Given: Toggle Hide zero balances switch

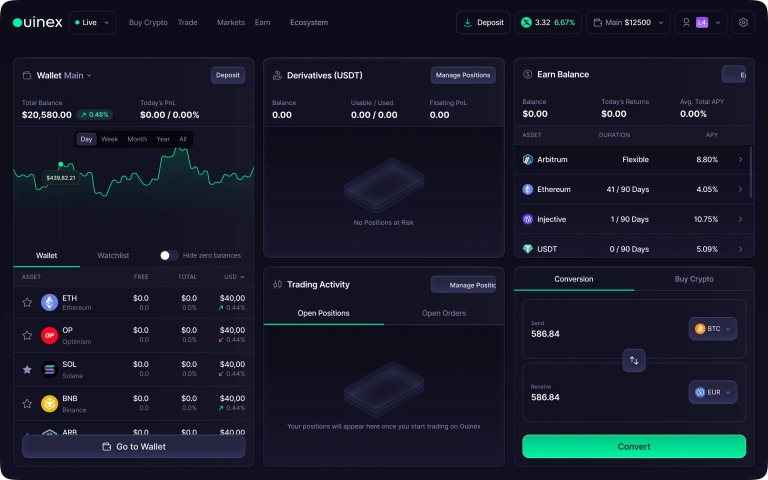Looking at the screenshot, I should (169, 256).
